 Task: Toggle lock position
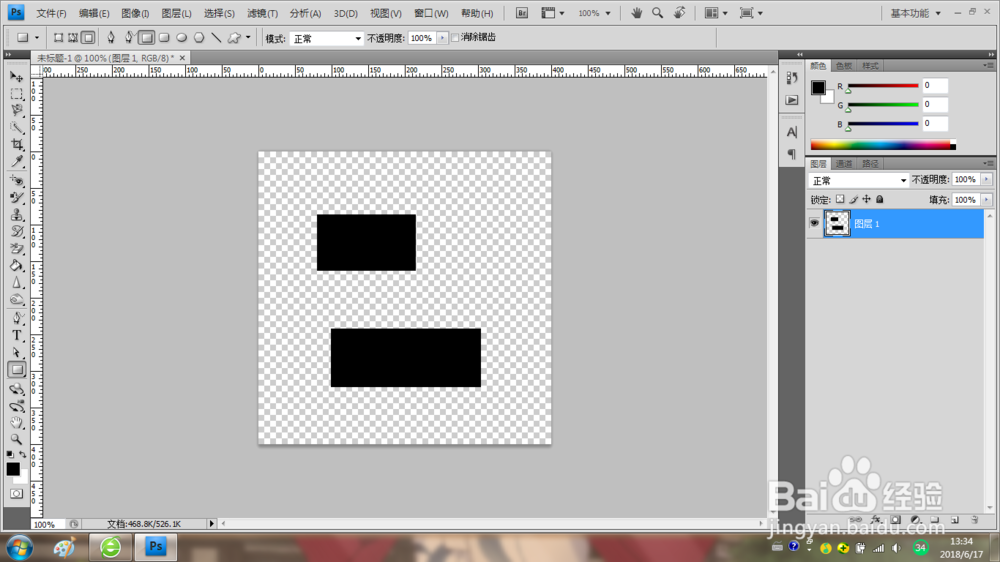[x=866, y=200]
